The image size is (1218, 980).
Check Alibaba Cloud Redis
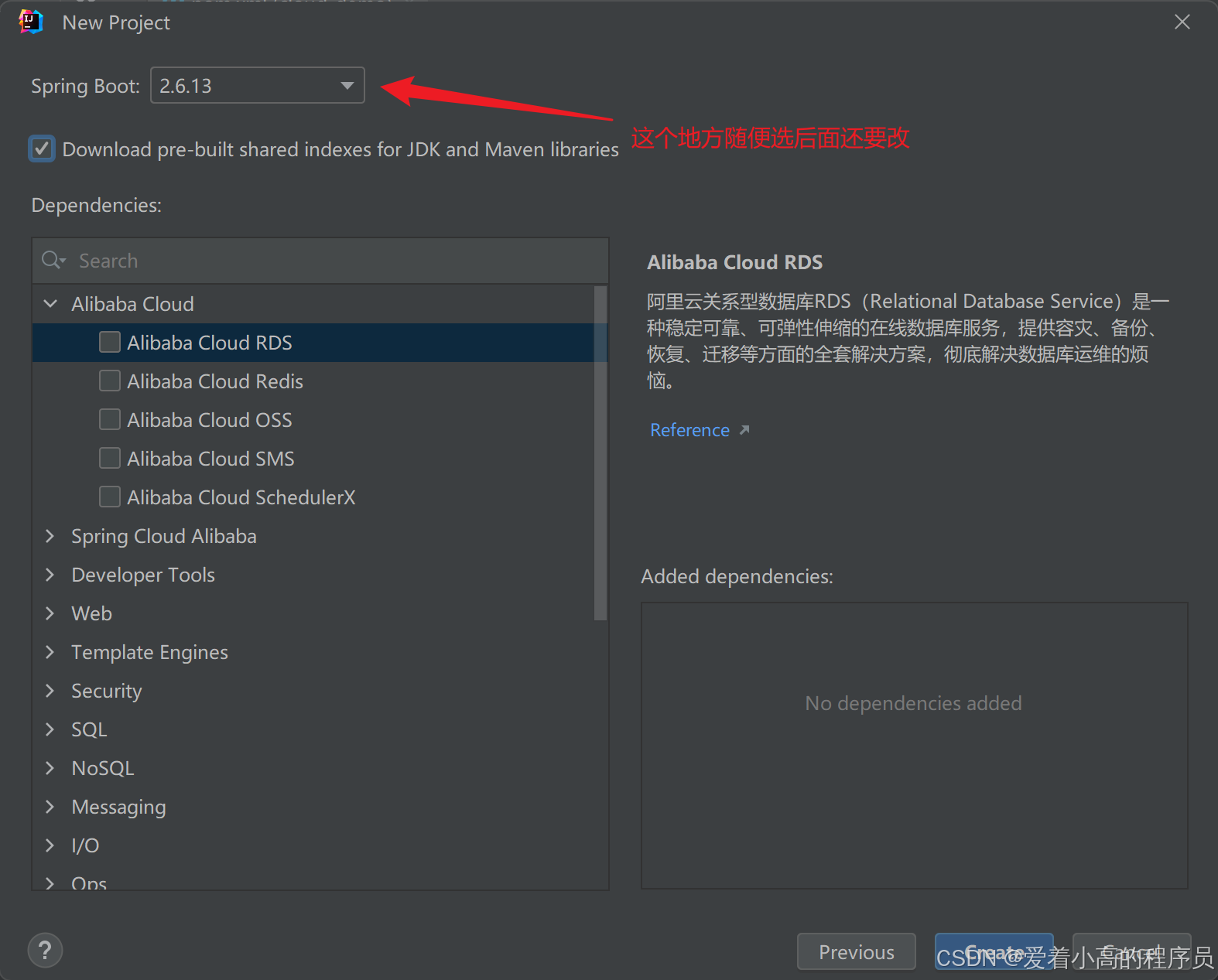point(110,381)
